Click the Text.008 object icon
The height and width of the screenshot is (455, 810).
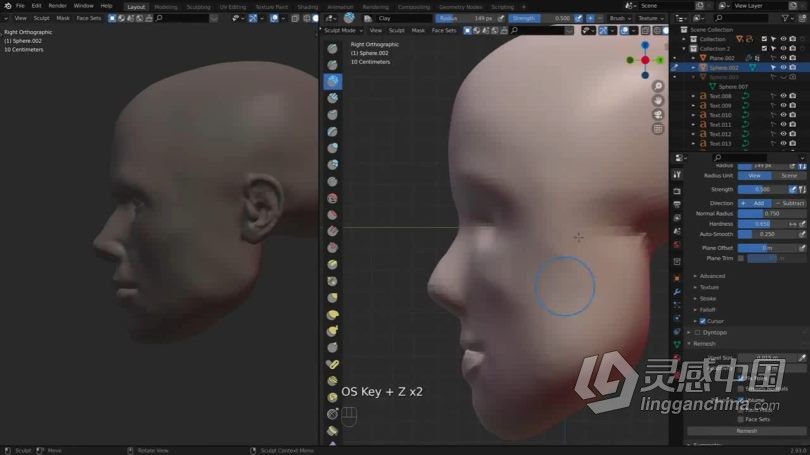[703, 96]
